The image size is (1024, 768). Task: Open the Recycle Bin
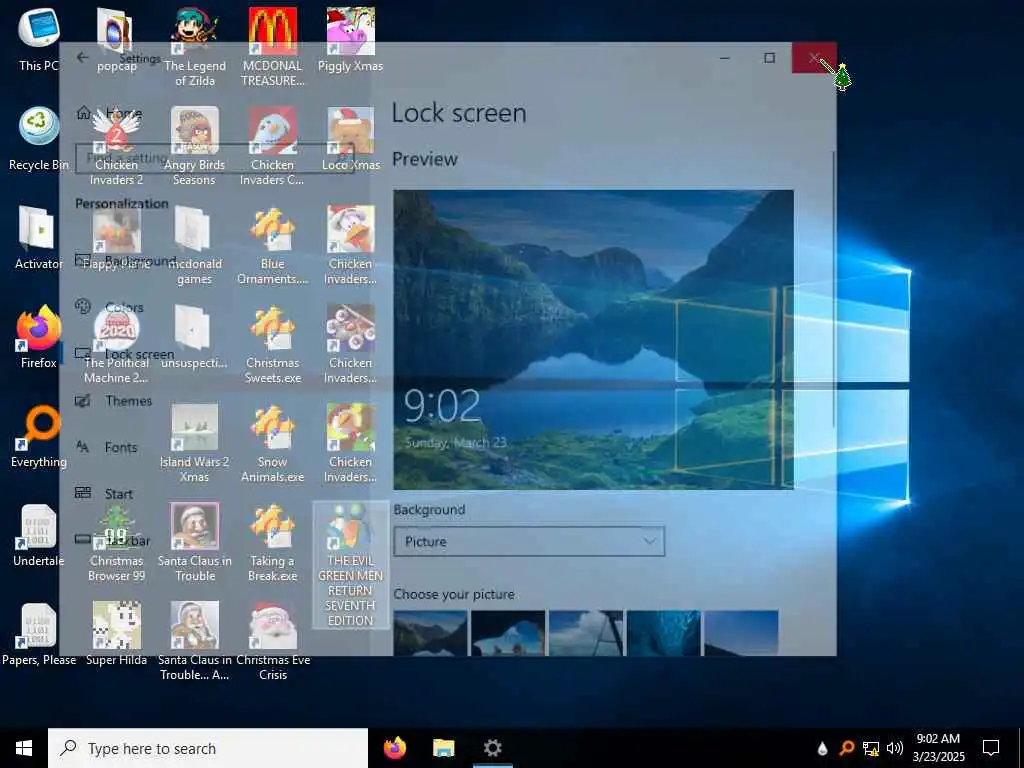pyautogui.click(x=39, y=139)
